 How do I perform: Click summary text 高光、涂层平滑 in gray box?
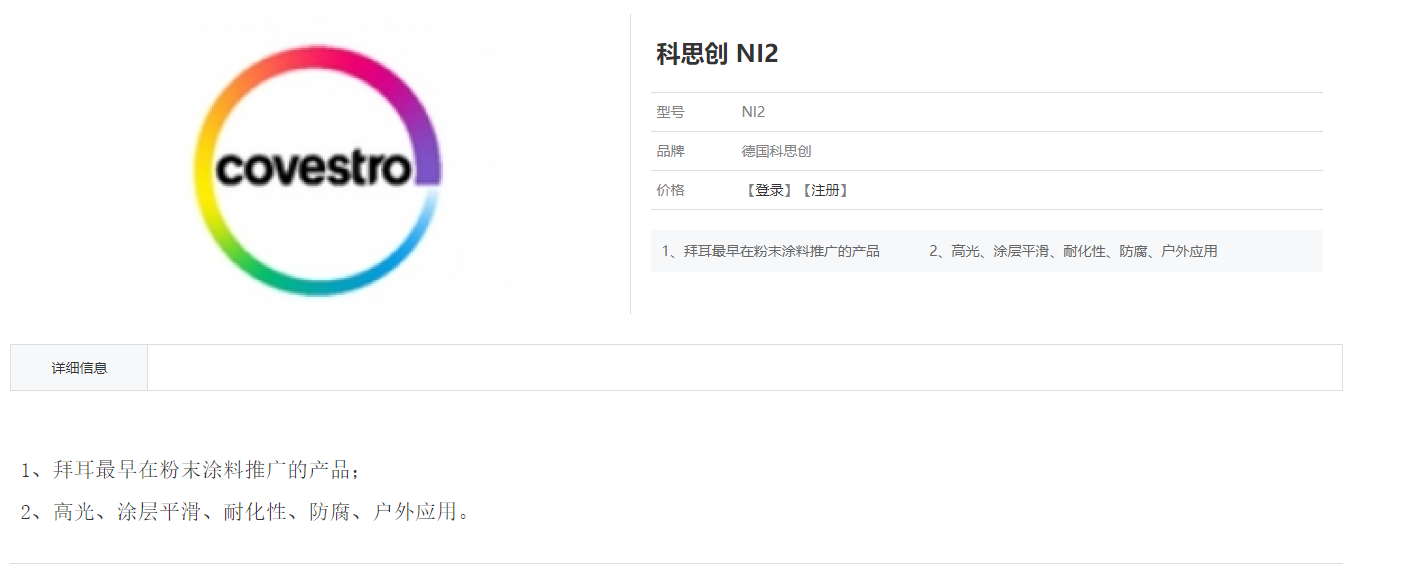tap(1000, 251)
